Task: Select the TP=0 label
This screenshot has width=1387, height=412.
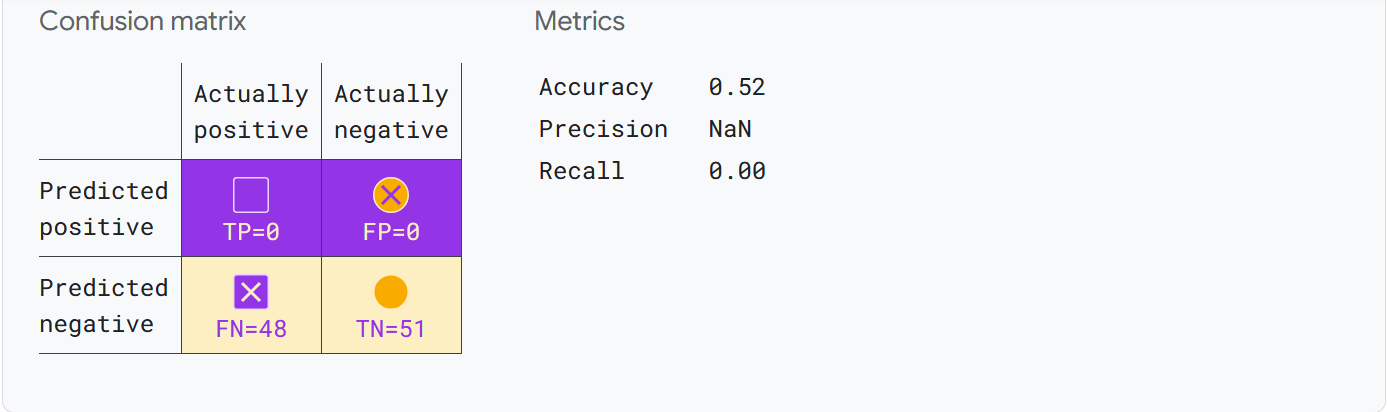Action: tap(251, 232)
